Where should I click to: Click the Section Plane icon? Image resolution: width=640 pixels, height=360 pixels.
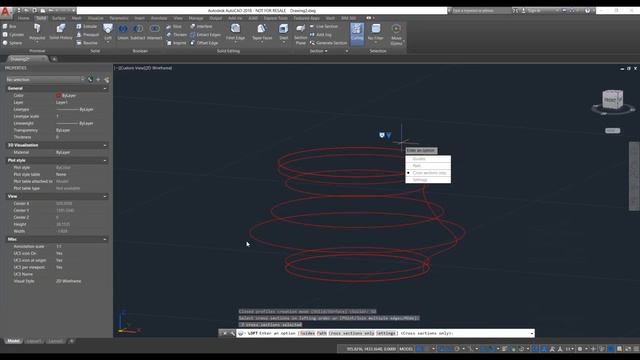(x=300, y=29)
